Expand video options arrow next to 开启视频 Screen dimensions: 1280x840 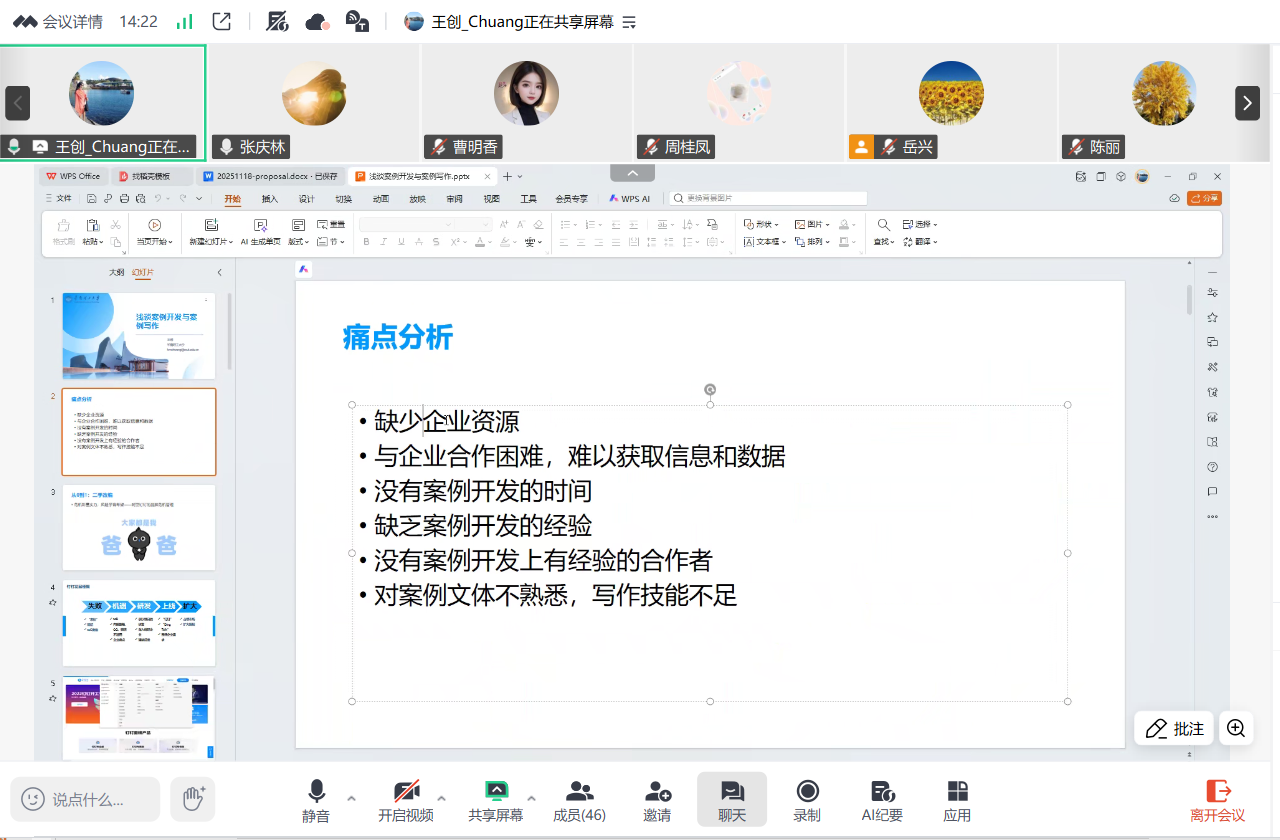(441, 798)
